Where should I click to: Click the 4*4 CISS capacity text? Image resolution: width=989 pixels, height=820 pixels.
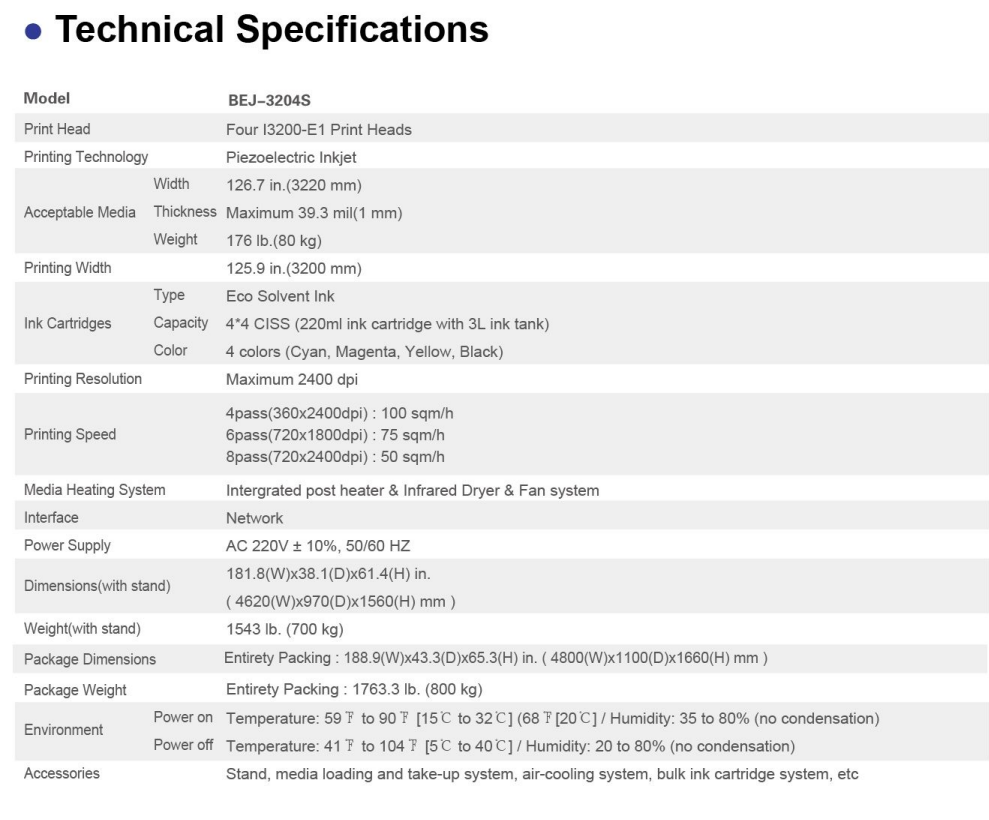click(x=388, y=324)
